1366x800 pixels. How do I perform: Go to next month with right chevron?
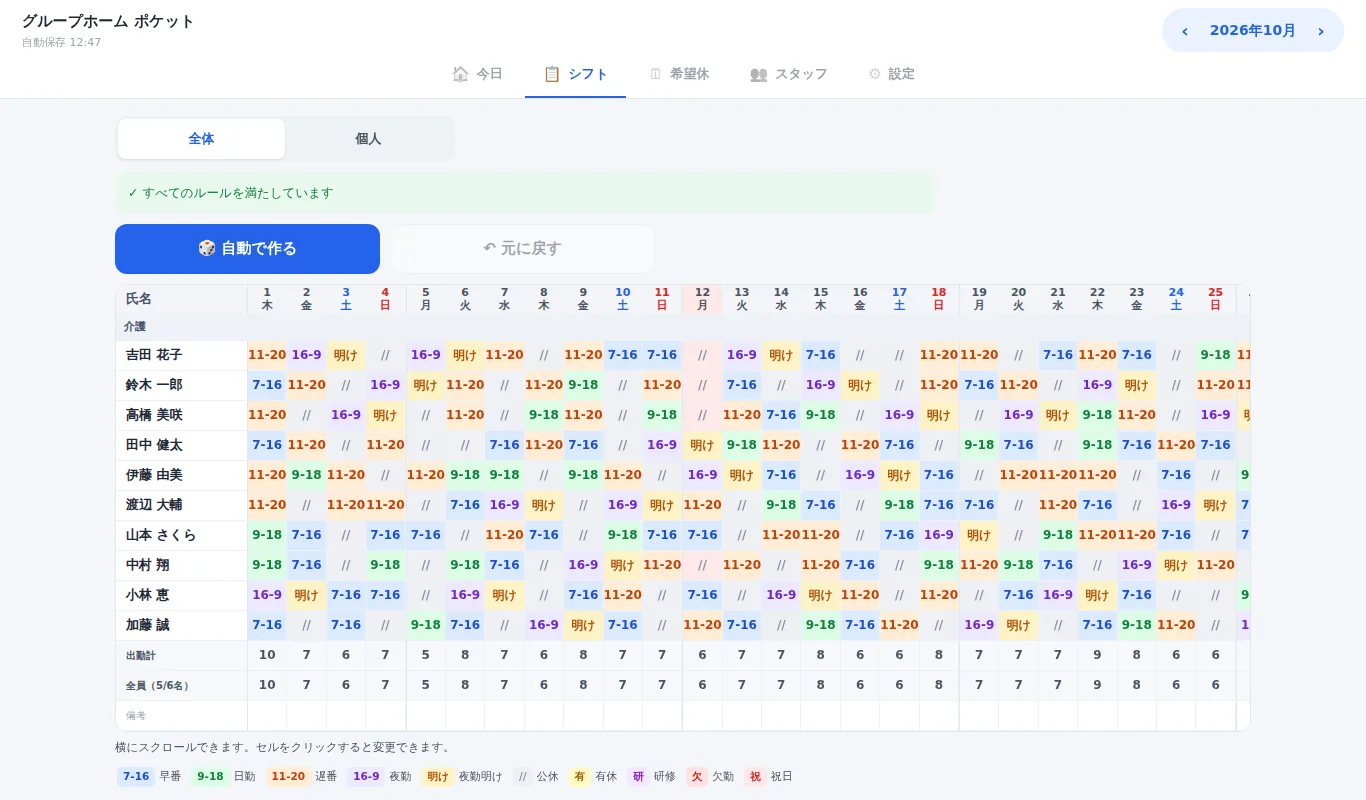[1320, 31]
